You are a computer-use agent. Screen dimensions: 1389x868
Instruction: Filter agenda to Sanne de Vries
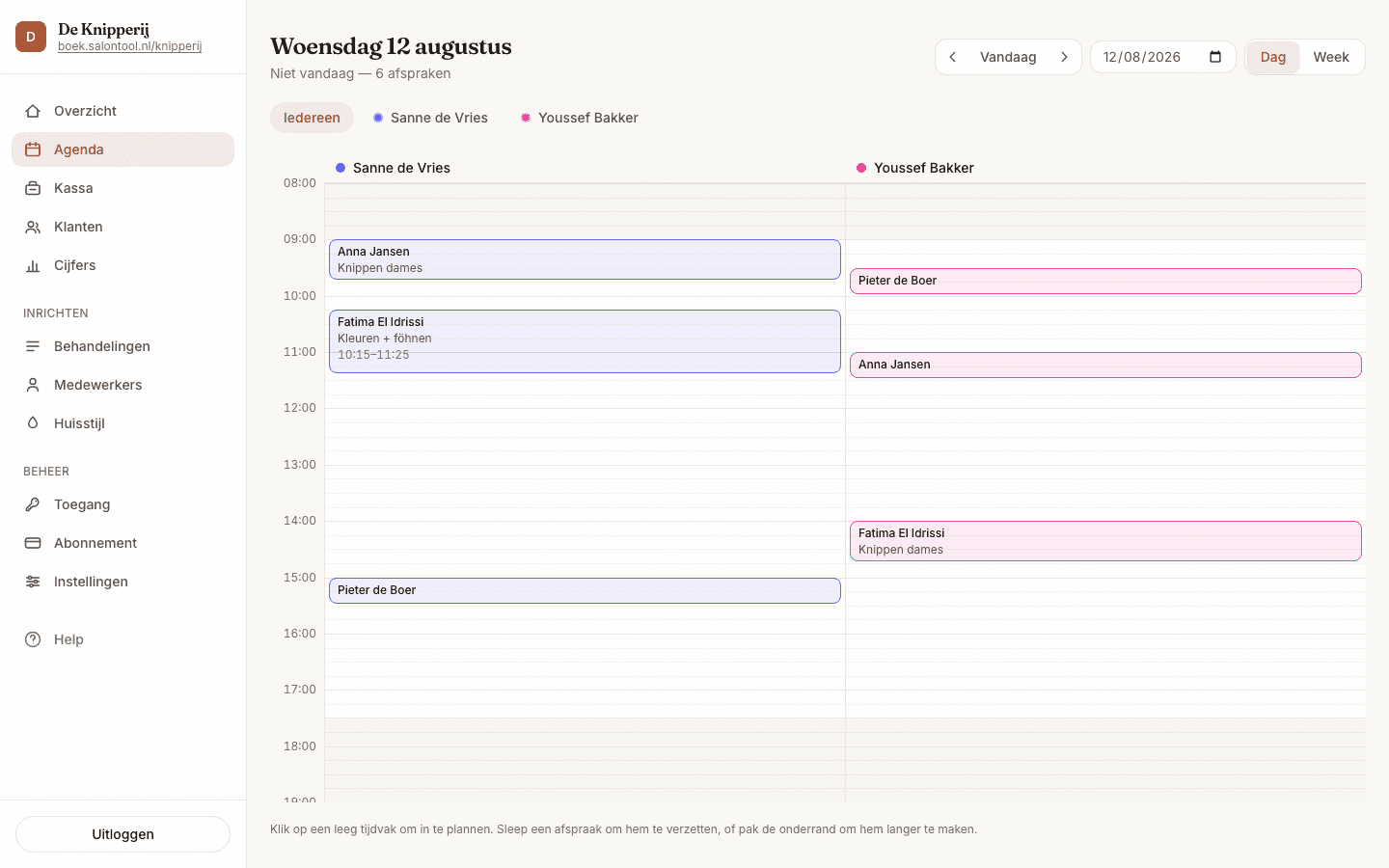pos(430,118)
